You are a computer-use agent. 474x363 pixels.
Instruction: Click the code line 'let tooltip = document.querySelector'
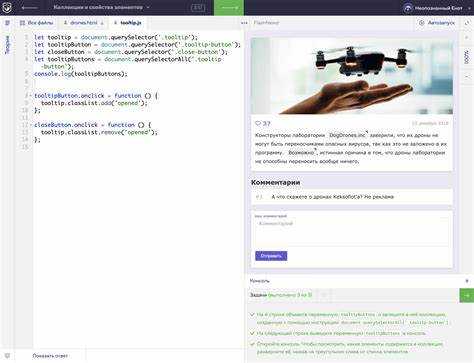point(116,37)
